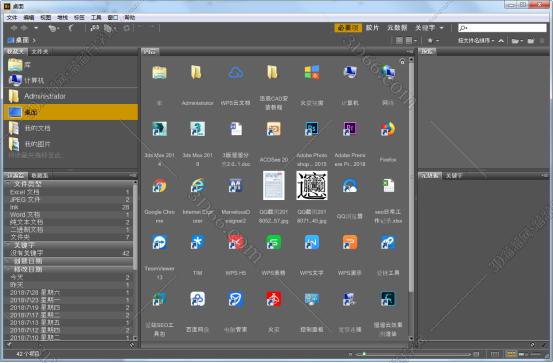Open the thumbnail quality options dropdown

(411, 41)
